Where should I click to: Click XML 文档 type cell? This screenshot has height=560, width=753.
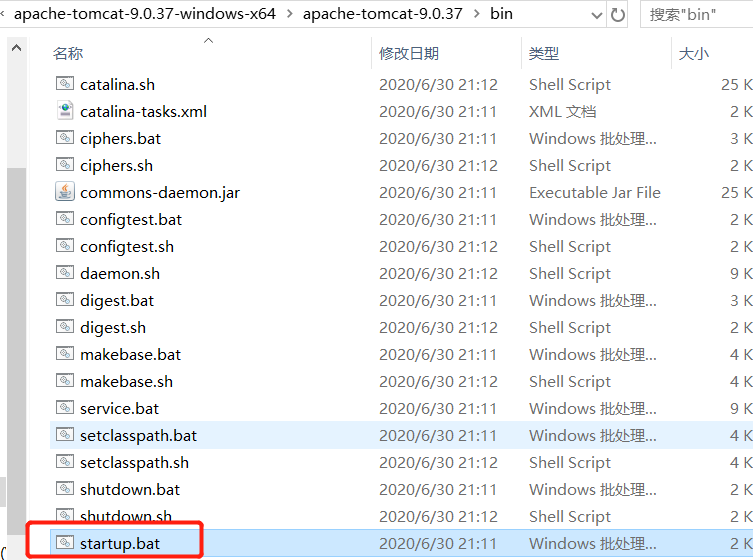tap(562, 111)
